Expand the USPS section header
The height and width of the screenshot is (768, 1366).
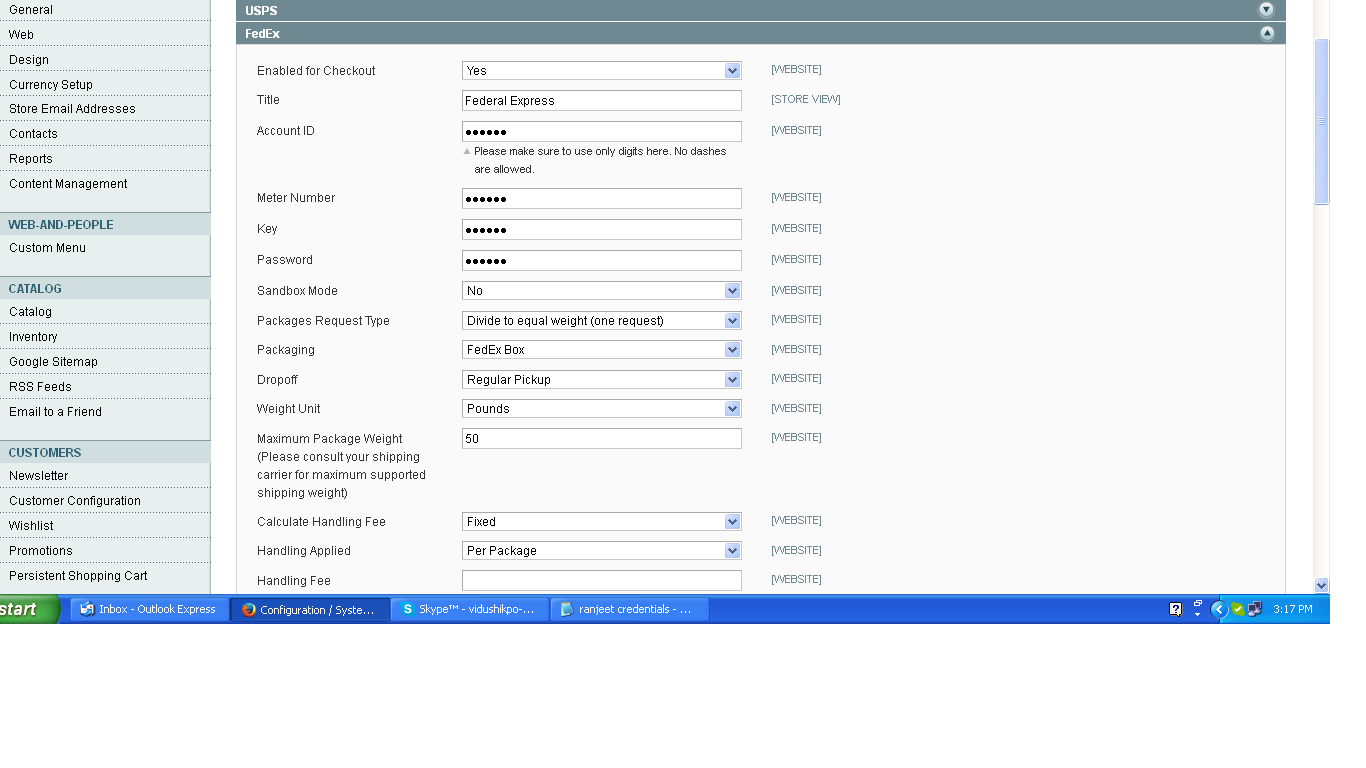(x=761, y=10)
